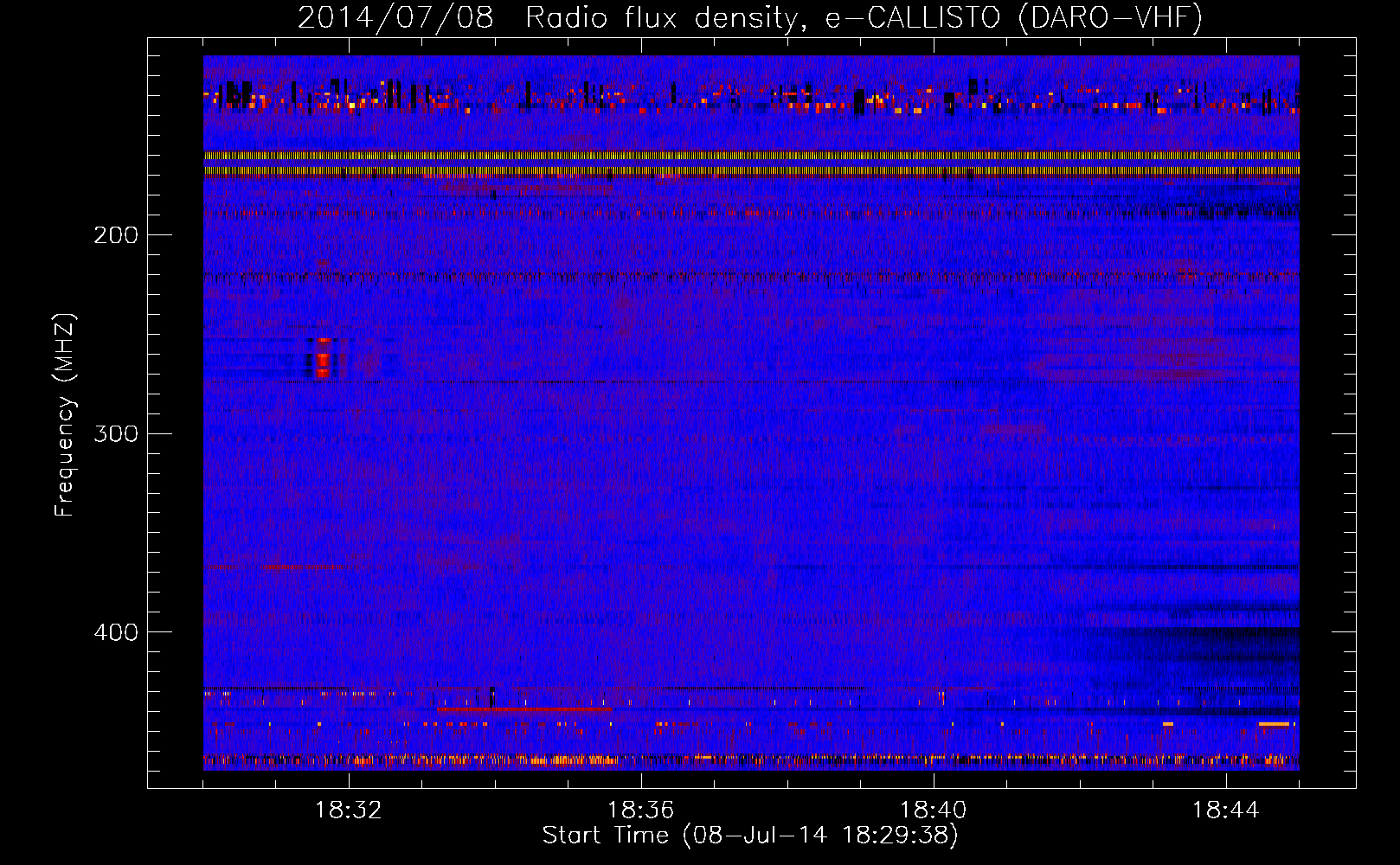Click the plot title 'Radio flux density, e-CALLISTO (DARO-VHF)'

(864, 17)
